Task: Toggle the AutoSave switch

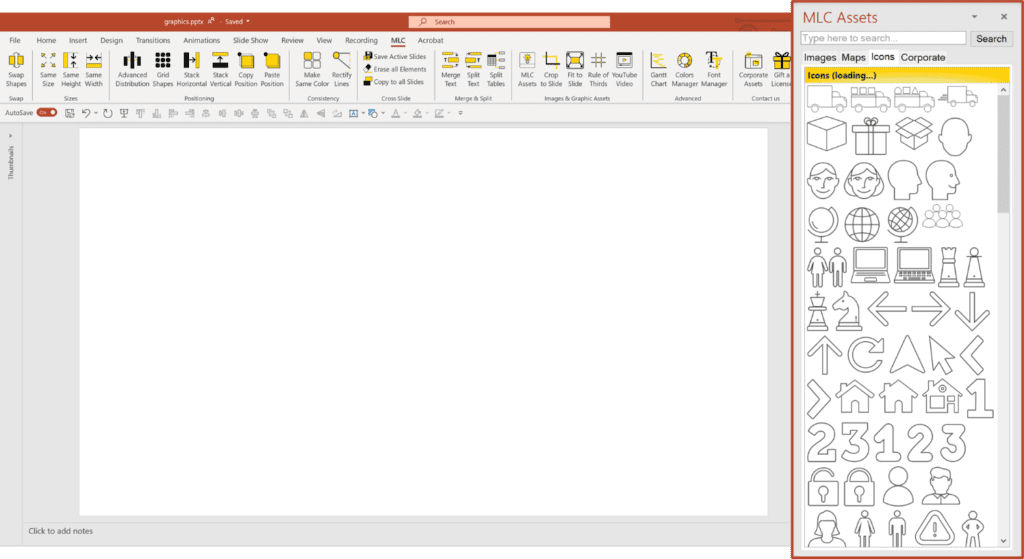Action: point(46,113)
